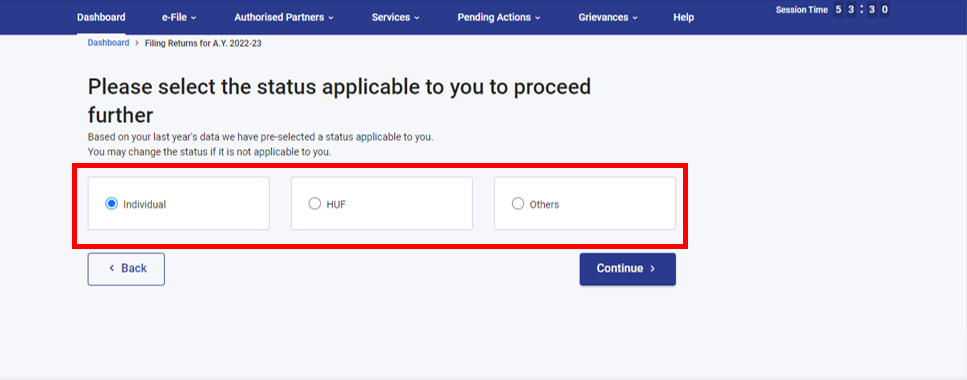Open the Pending Actions dropdown

[499, 17]
